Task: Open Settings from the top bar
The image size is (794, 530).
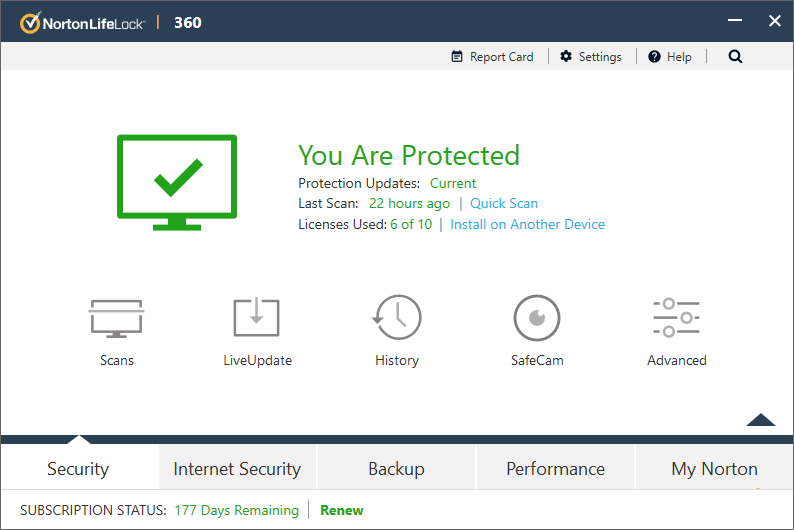Action: click(590, 57)
